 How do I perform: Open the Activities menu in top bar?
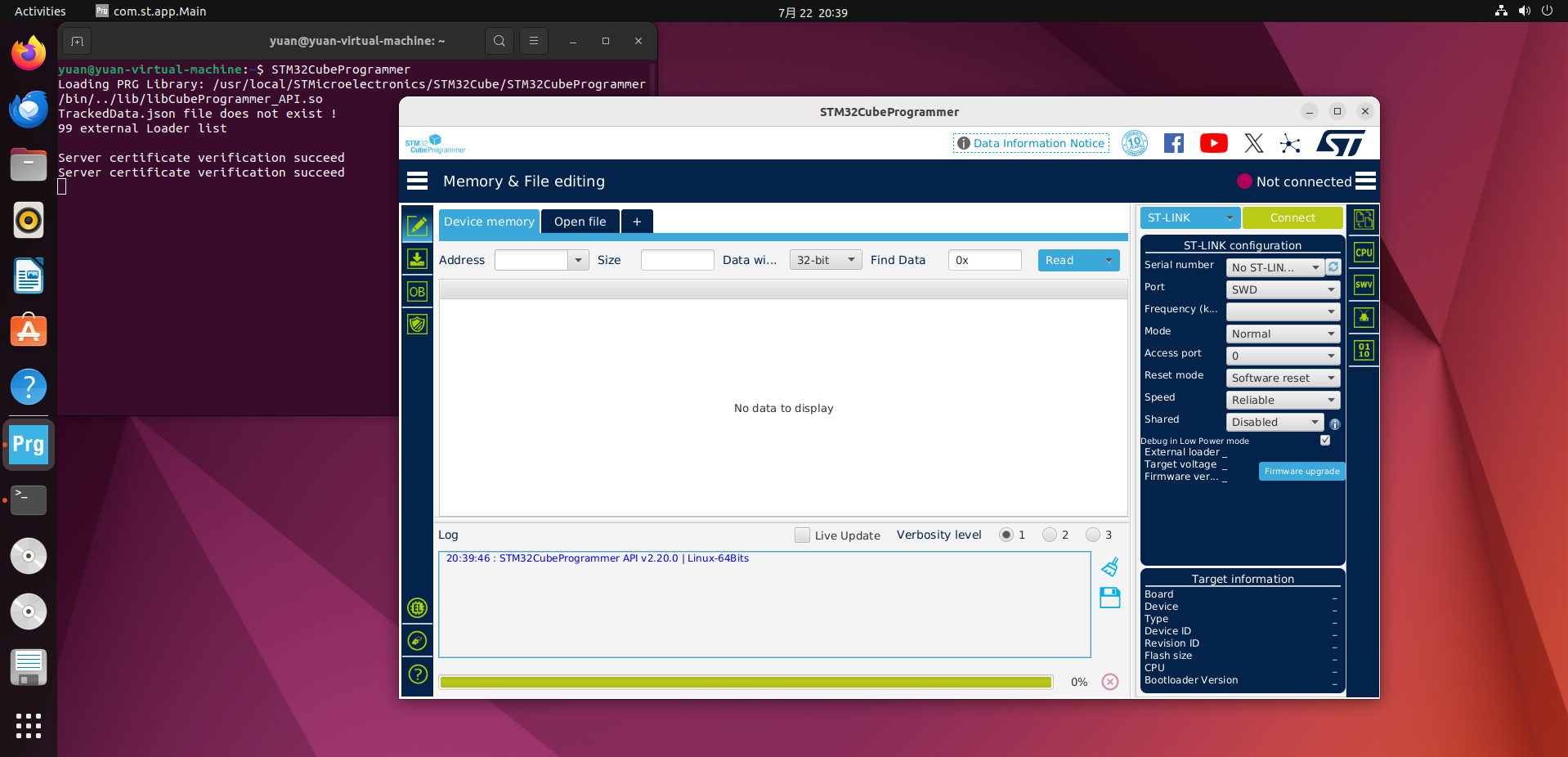pyautogui.click(x=40, y=11)
